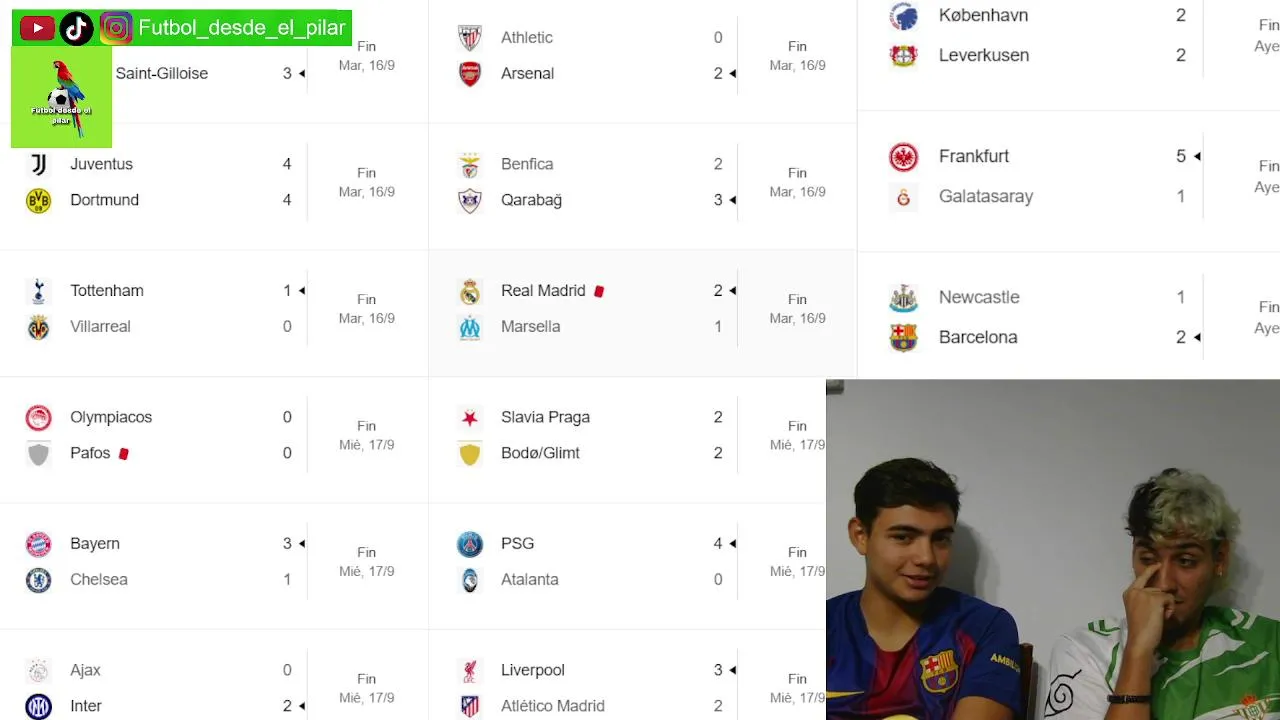Click the Liverpool club crest

point(470,670)
